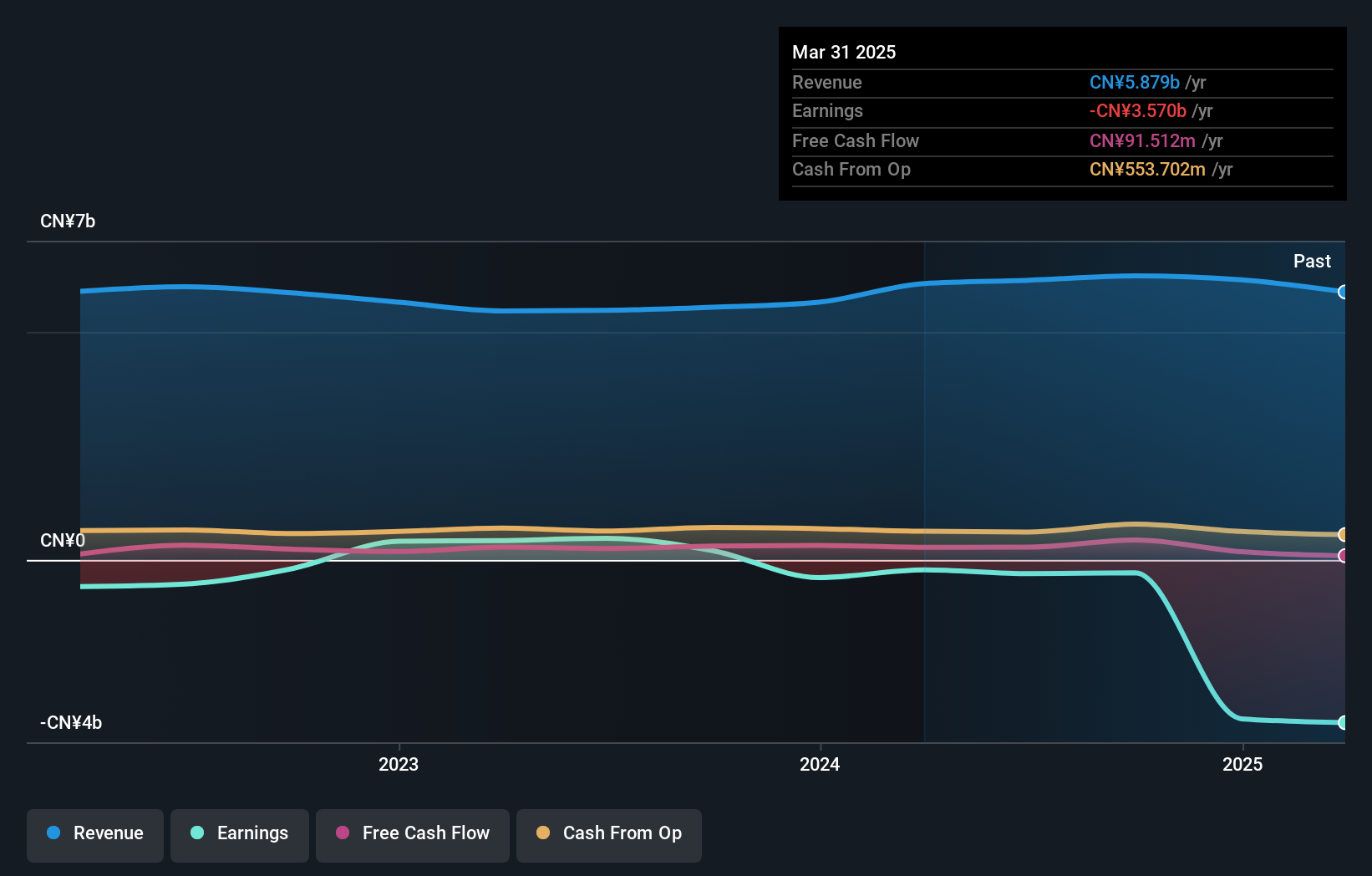Viewport: 1372px width, 876px height.
Task: Click the CN¥5.879b revenue value
Action: (1135, 82)
